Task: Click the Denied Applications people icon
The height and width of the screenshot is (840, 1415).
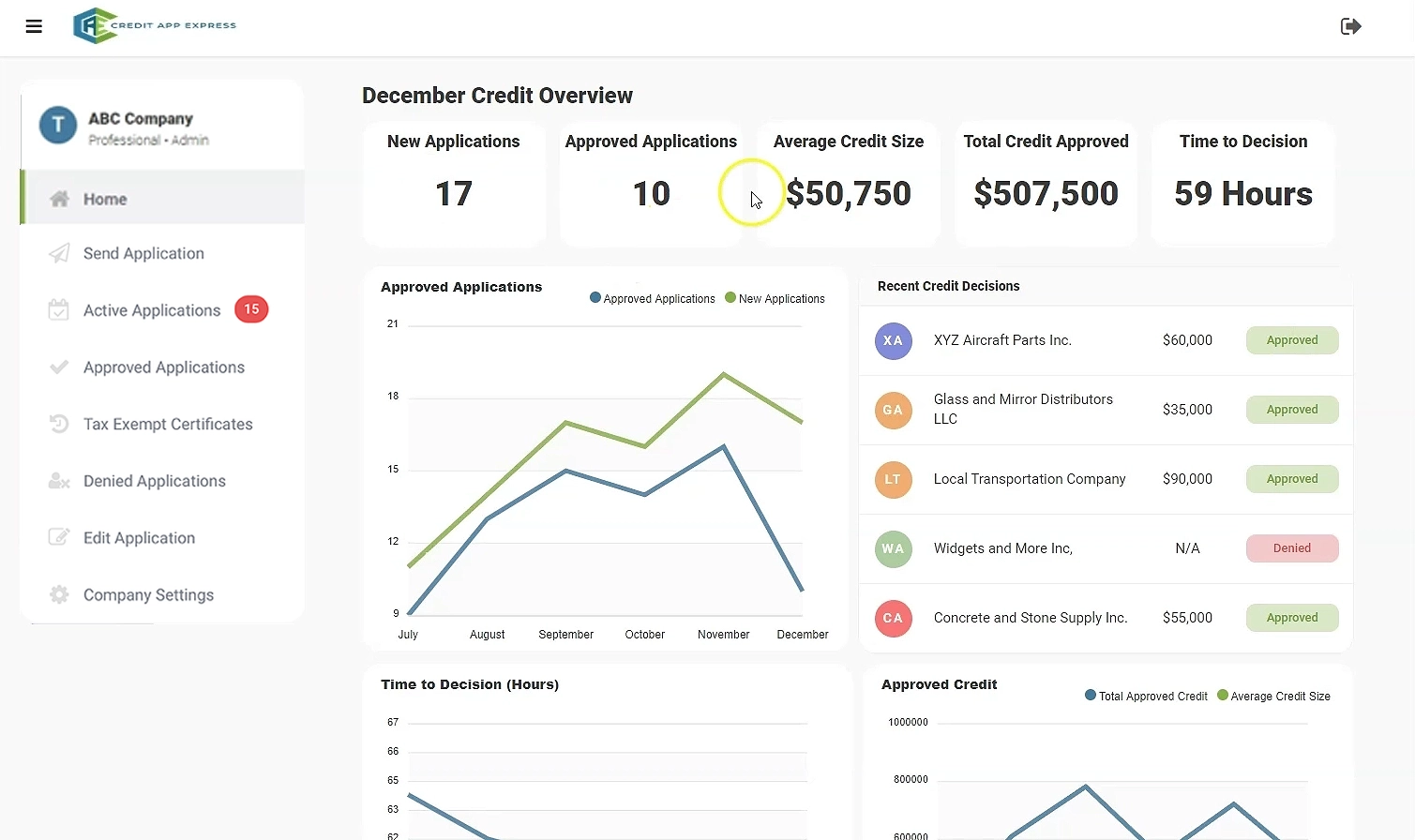Action: click(x=58, y=481)
